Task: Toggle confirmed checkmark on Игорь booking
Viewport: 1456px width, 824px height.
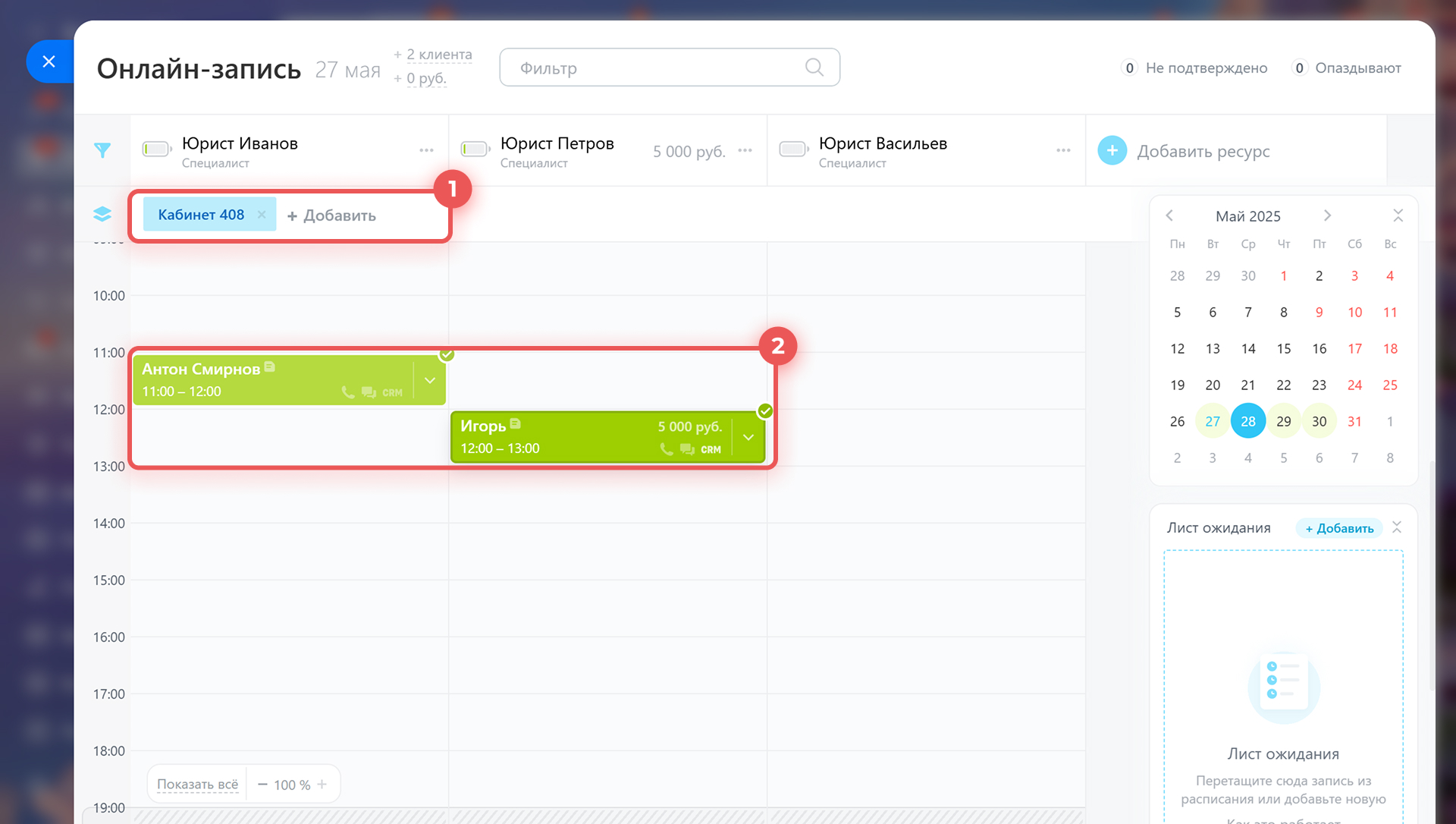Action: click(x=765, y=411)
